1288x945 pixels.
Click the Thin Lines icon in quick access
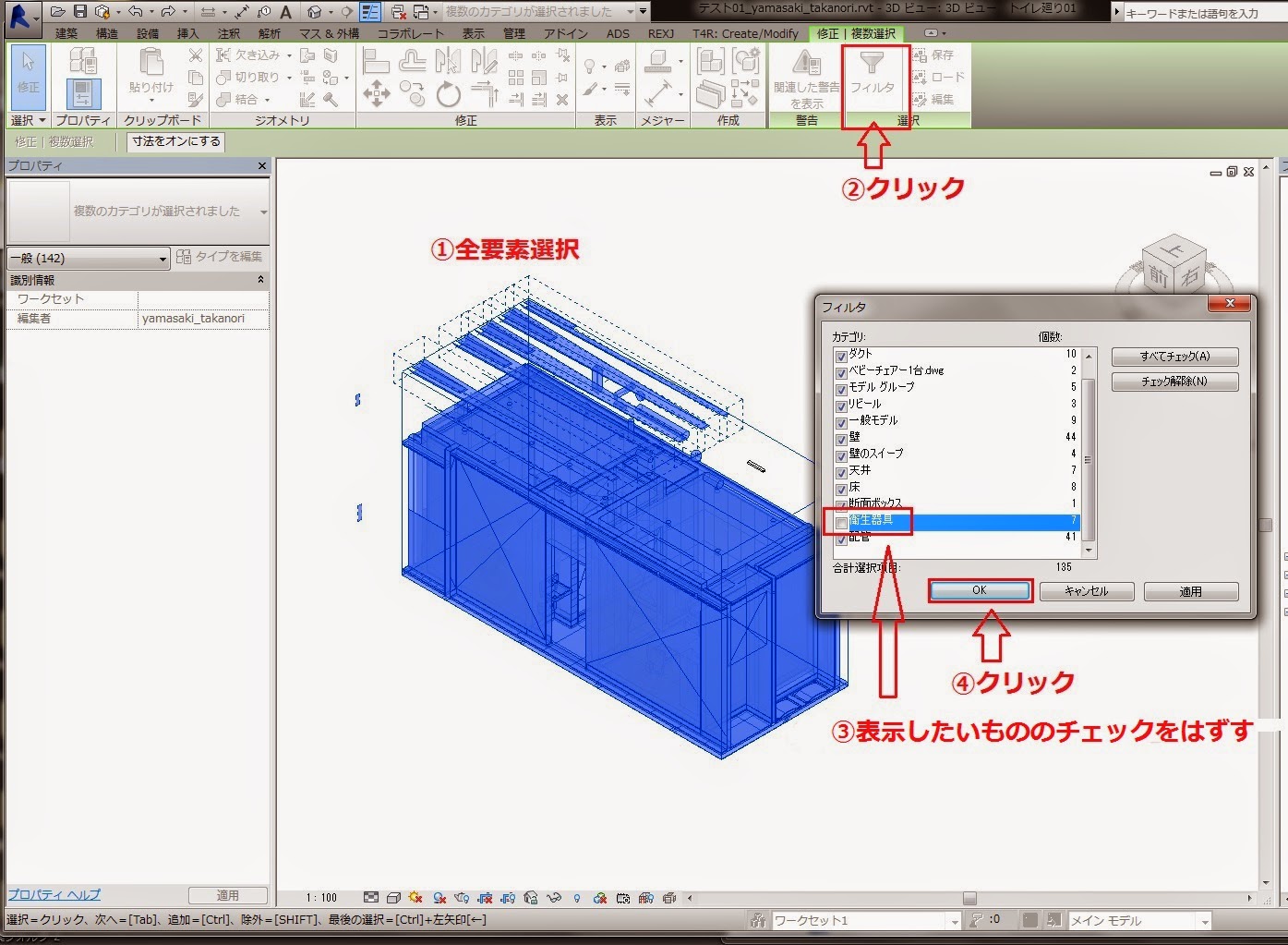370,12
